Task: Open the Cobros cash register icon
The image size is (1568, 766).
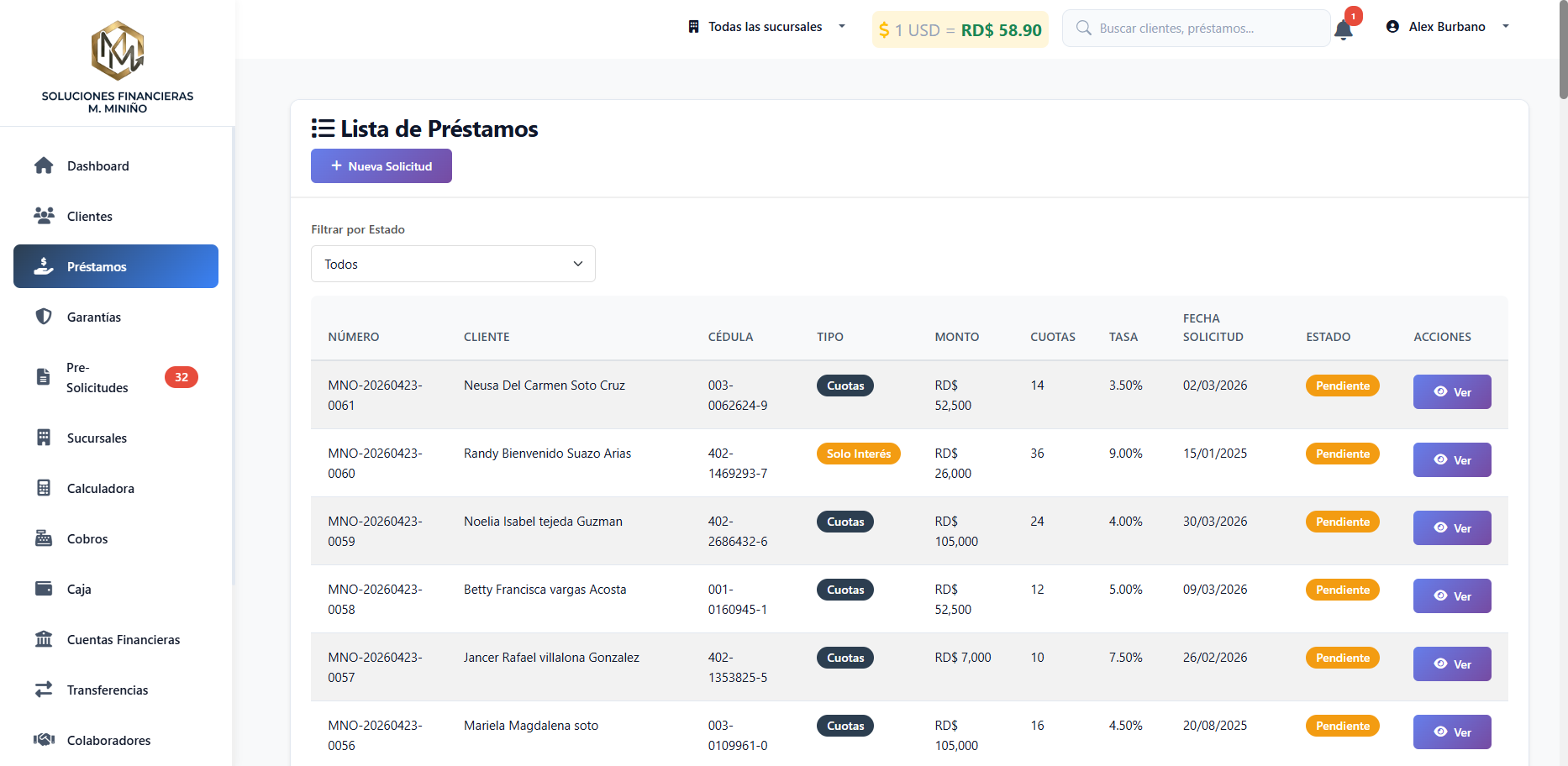Action: [x=44, y=538]
